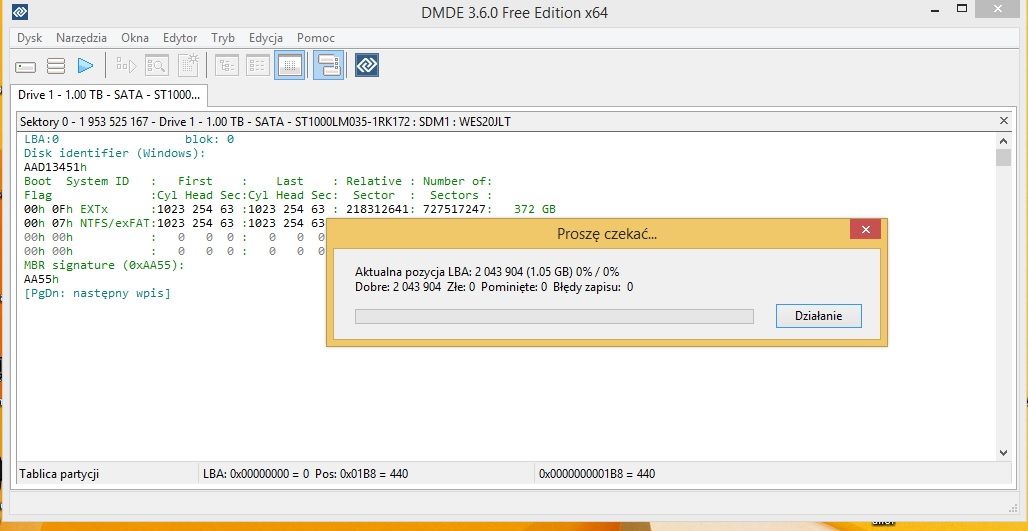Screen dimensions: 1028x531
Task: Click the Błędy zapisu: 0 counter
Action: pos(593,286)
